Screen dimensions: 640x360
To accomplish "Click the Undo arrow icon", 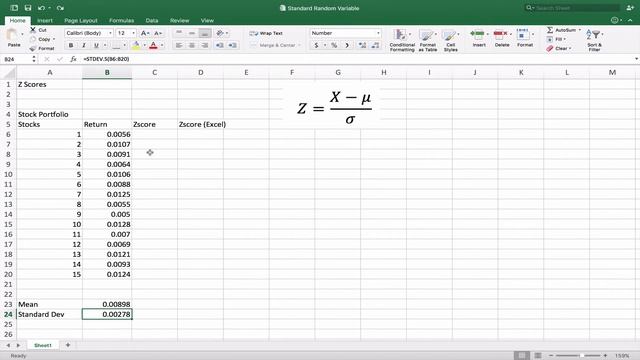I will click(41, 8).
